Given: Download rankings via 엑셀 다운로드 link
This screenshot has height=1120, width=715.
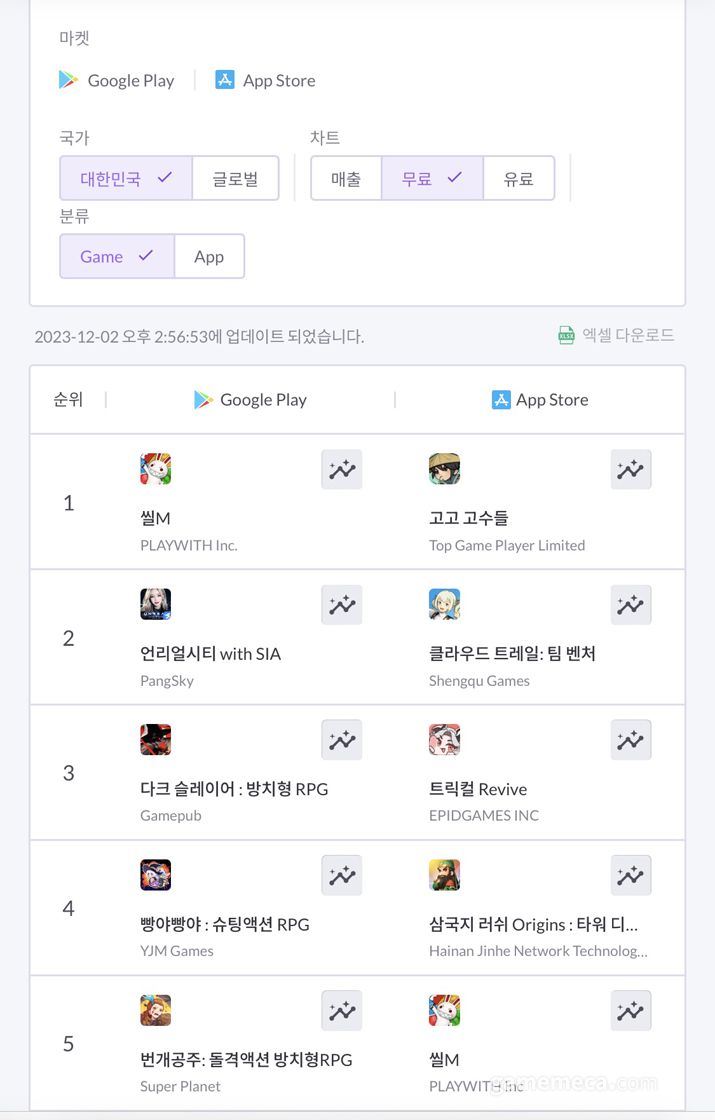Looking at the screenshot, I should (x=628, y=336).
